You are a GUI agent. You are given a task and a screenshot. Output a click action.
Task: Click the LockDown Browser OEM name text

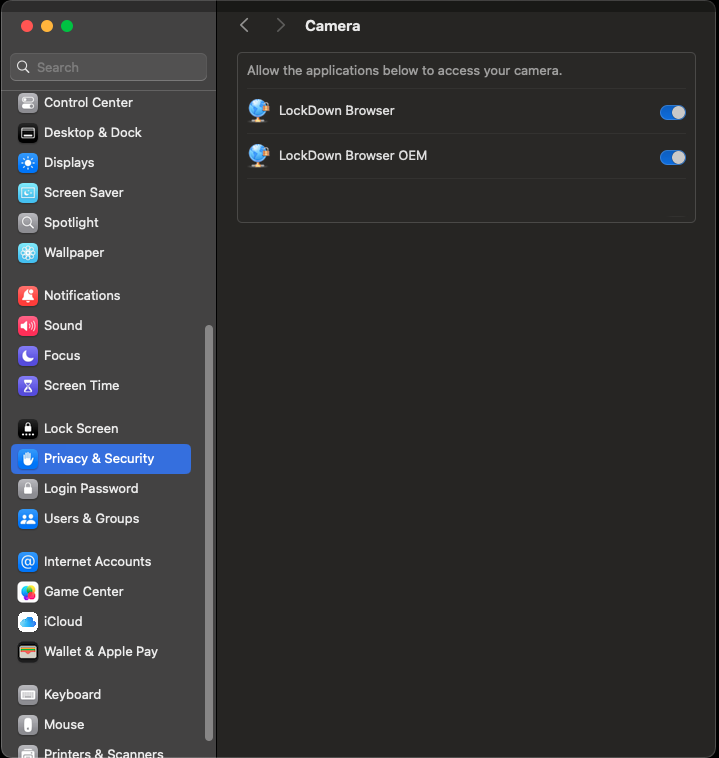(x=353, y=156)
